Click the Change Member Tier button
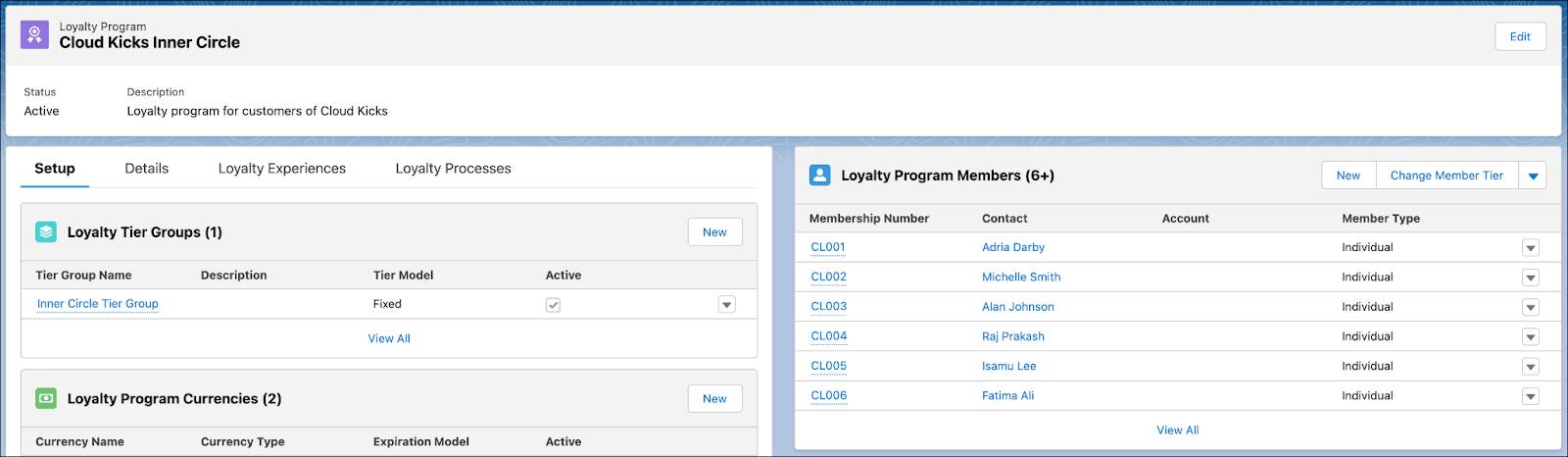 click(x=1446, y=176)
